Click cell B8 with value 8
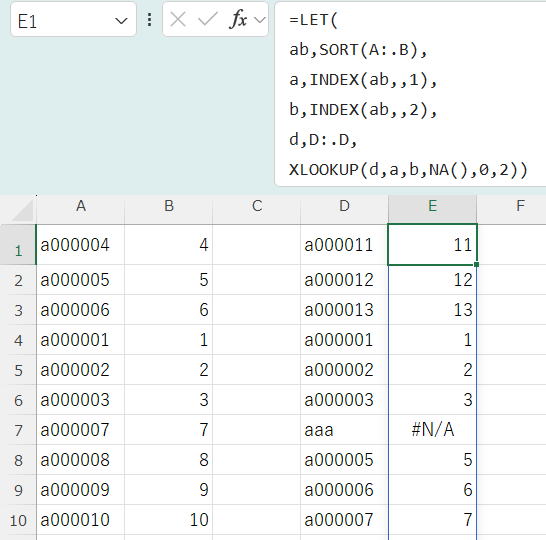Viewport: 546px width, 540px height. click(169, 460)
